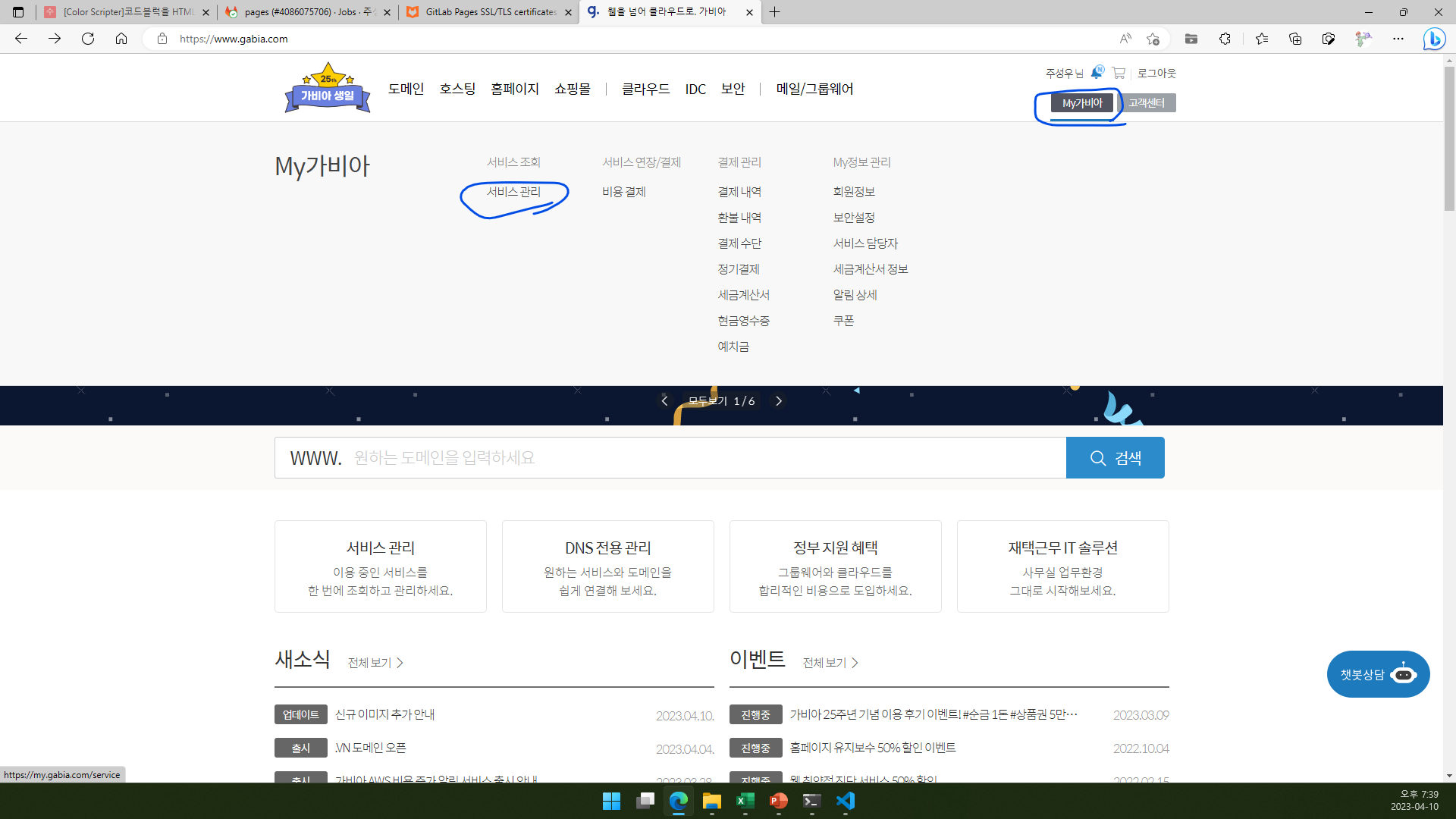Open the 정부 지원 혜택 card
Screen dimensions: 1456x819
(836, 566)
